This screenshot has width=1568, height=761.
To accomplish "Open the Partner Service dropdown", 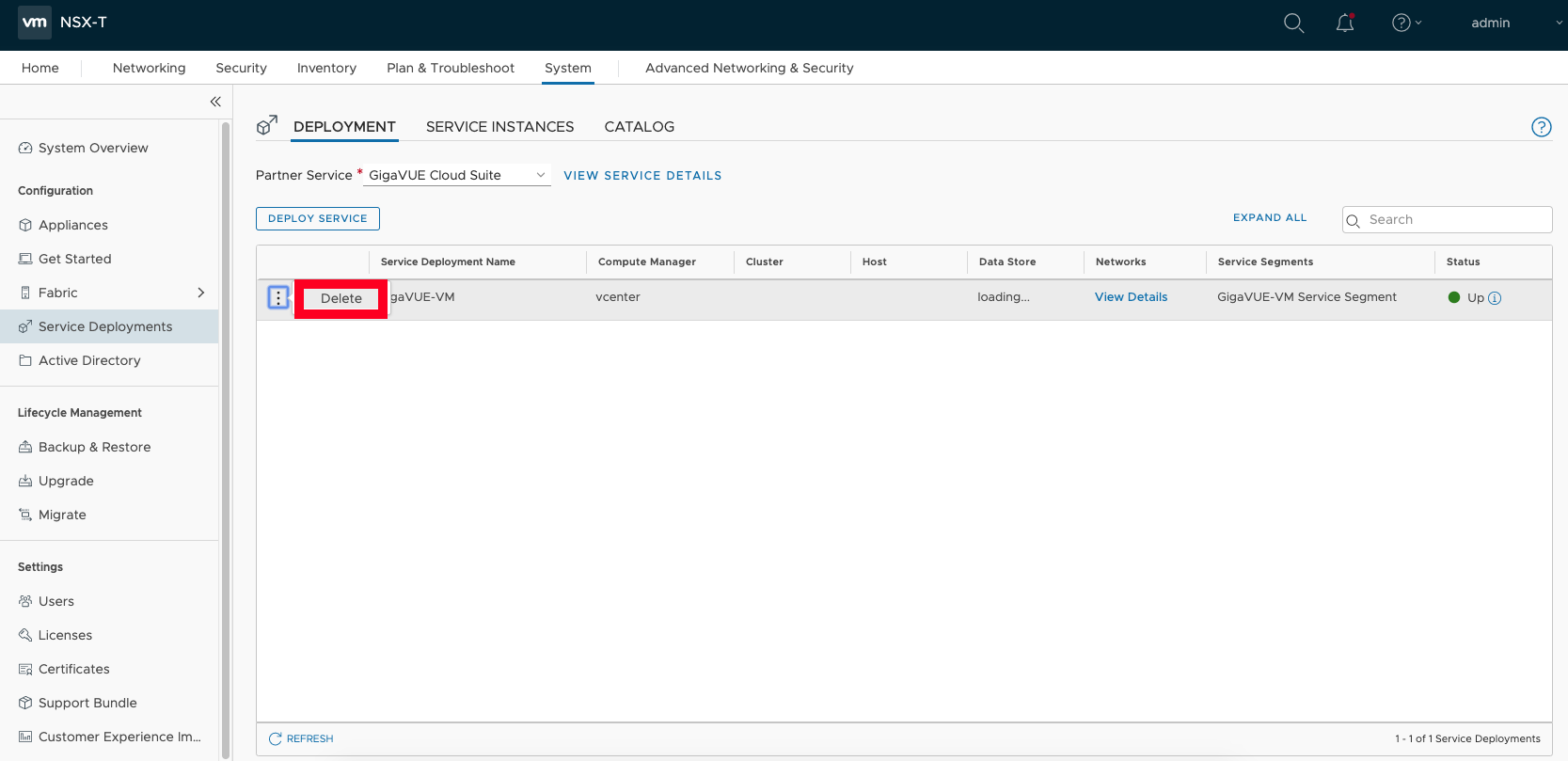I will 457,175.
